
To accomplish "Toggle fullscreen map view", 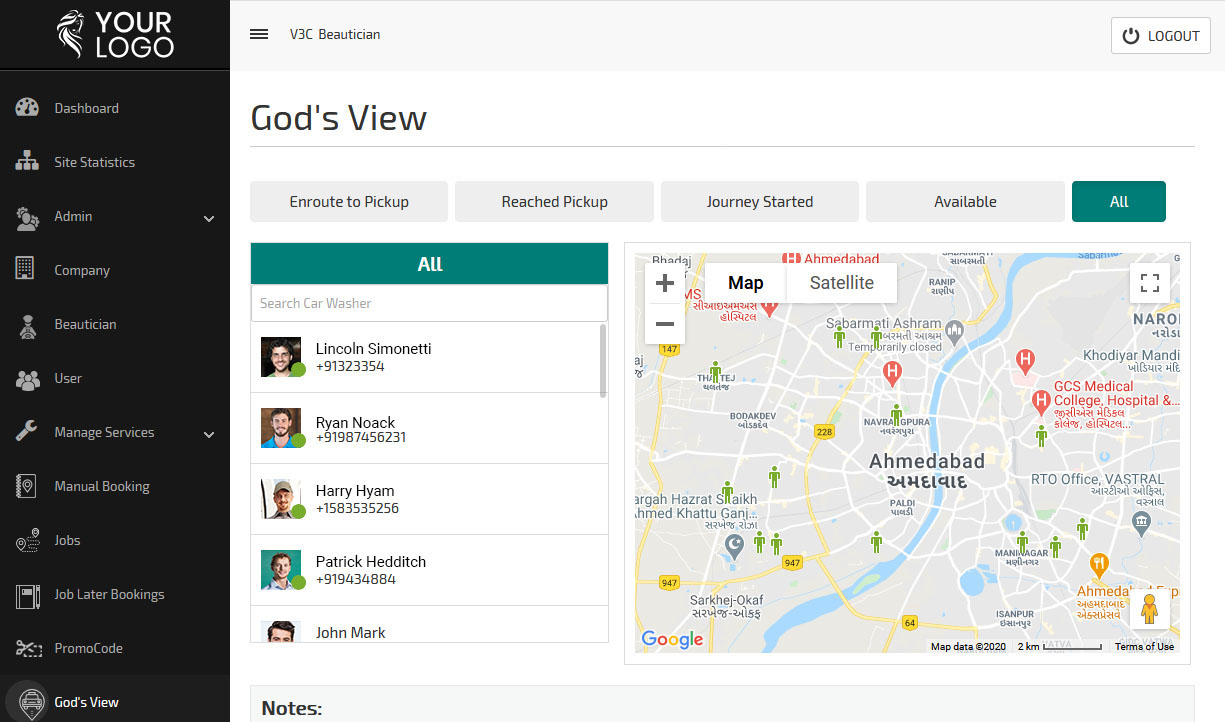I will pos(1150,283).
